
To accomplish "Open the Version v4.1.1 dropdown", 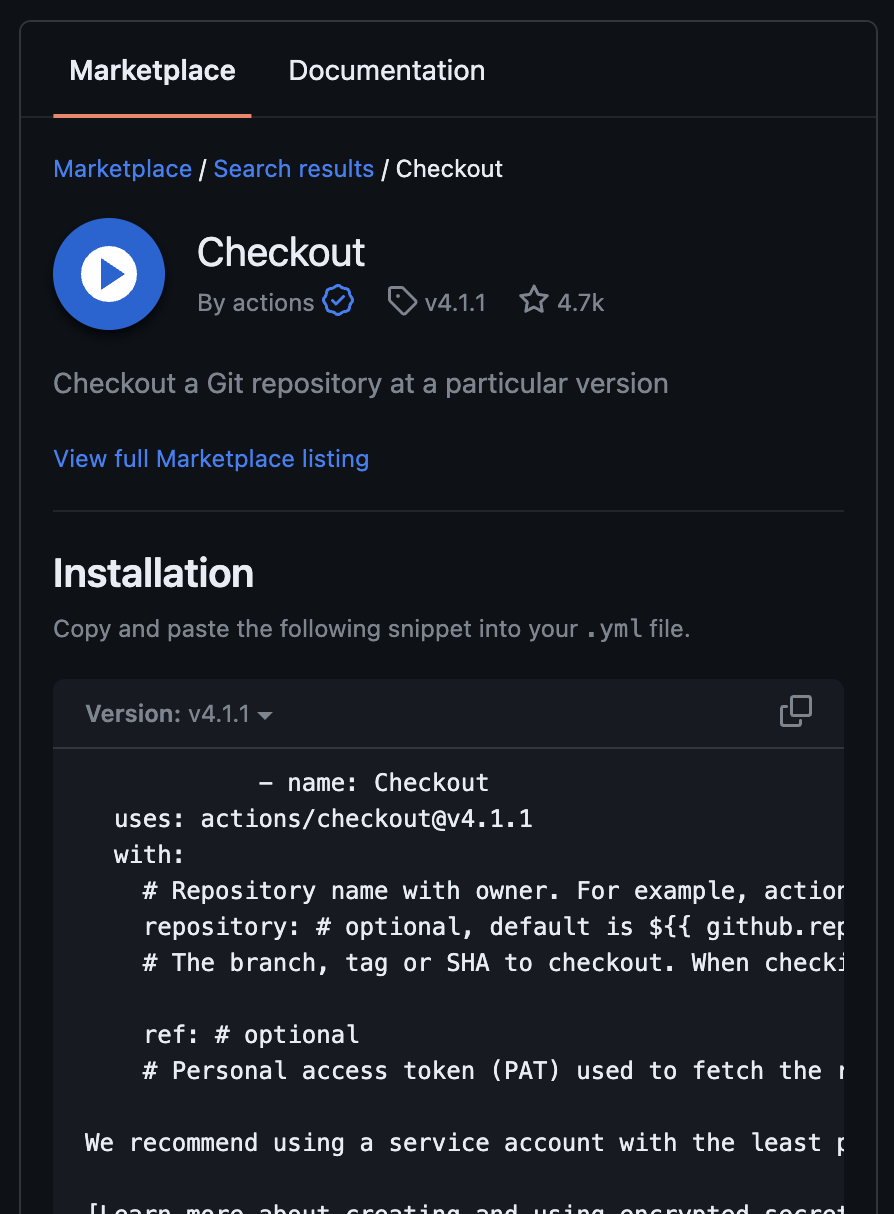I will 180,714.
